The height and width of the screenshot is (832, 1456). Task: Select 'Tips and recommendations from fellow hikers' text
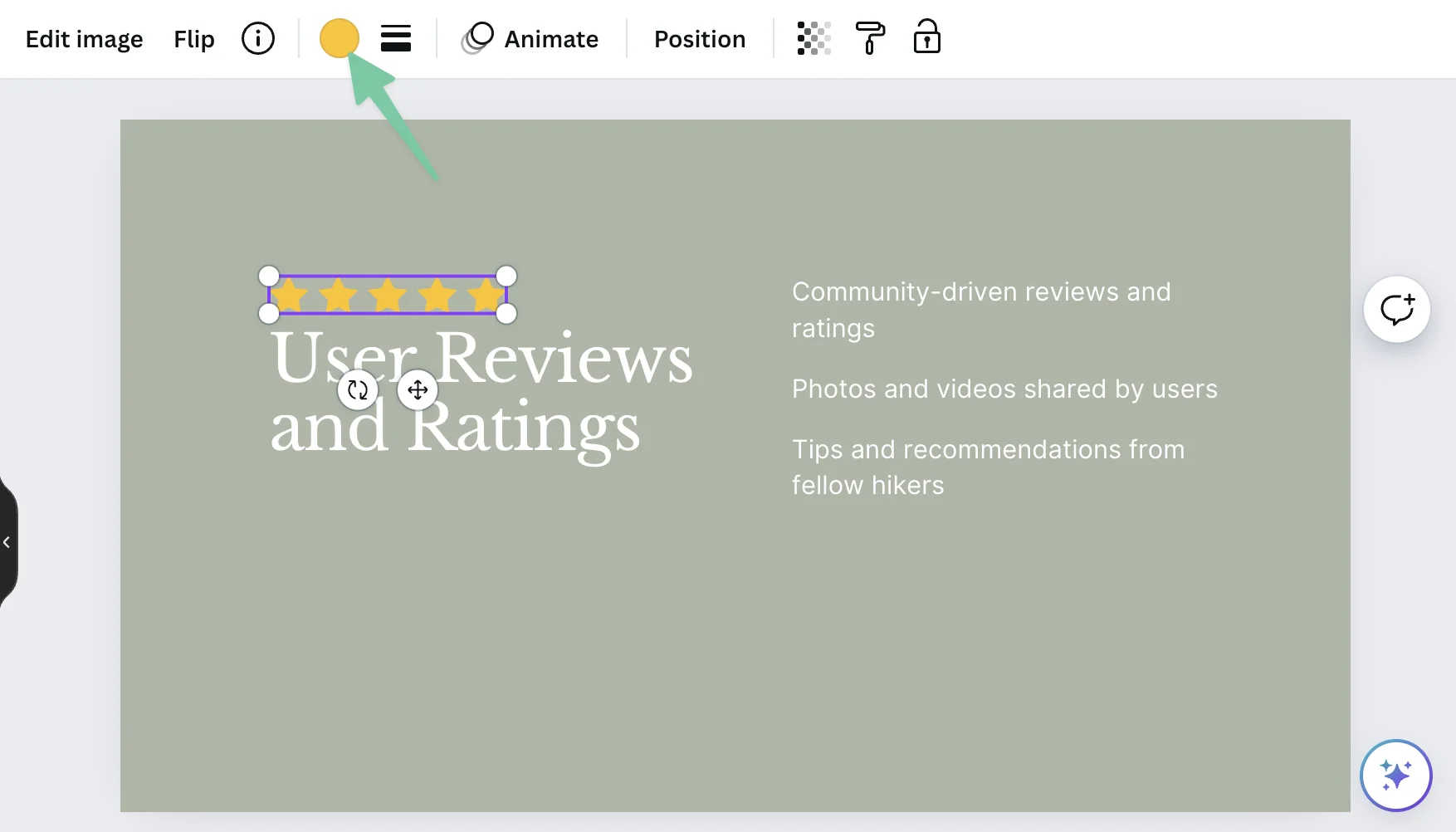[x=988, y=467]
